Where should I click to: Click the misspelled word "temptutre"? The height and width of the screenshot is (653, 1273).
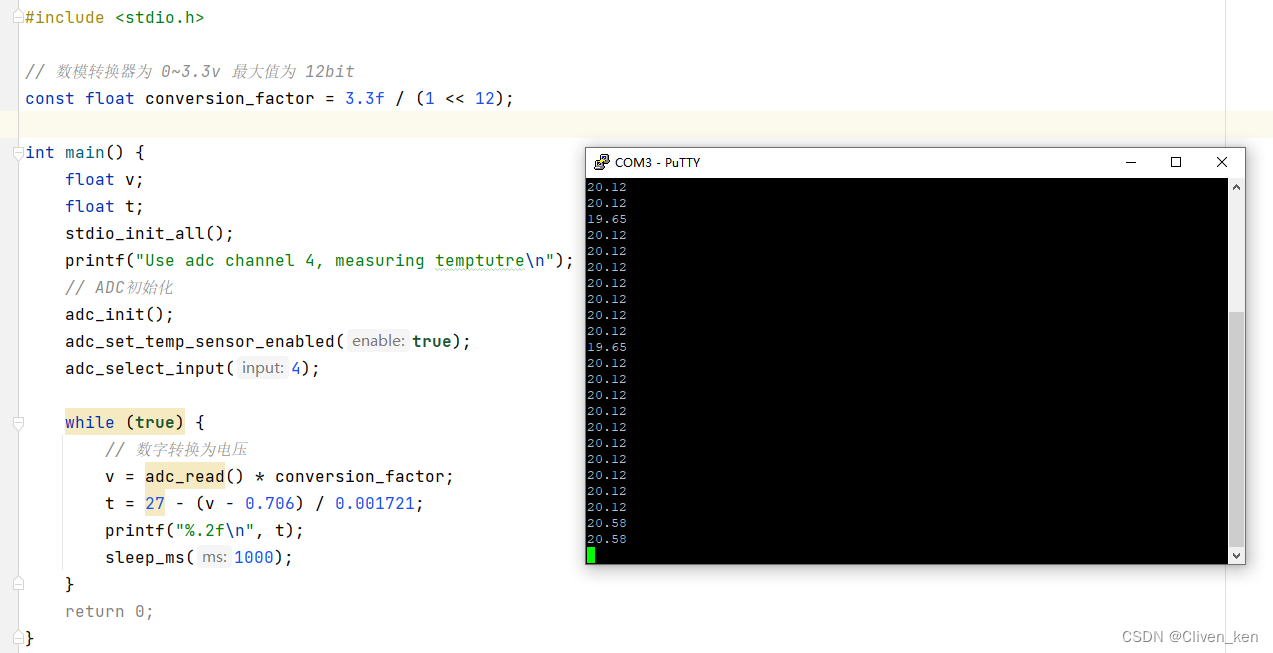(x=480, y=261)
